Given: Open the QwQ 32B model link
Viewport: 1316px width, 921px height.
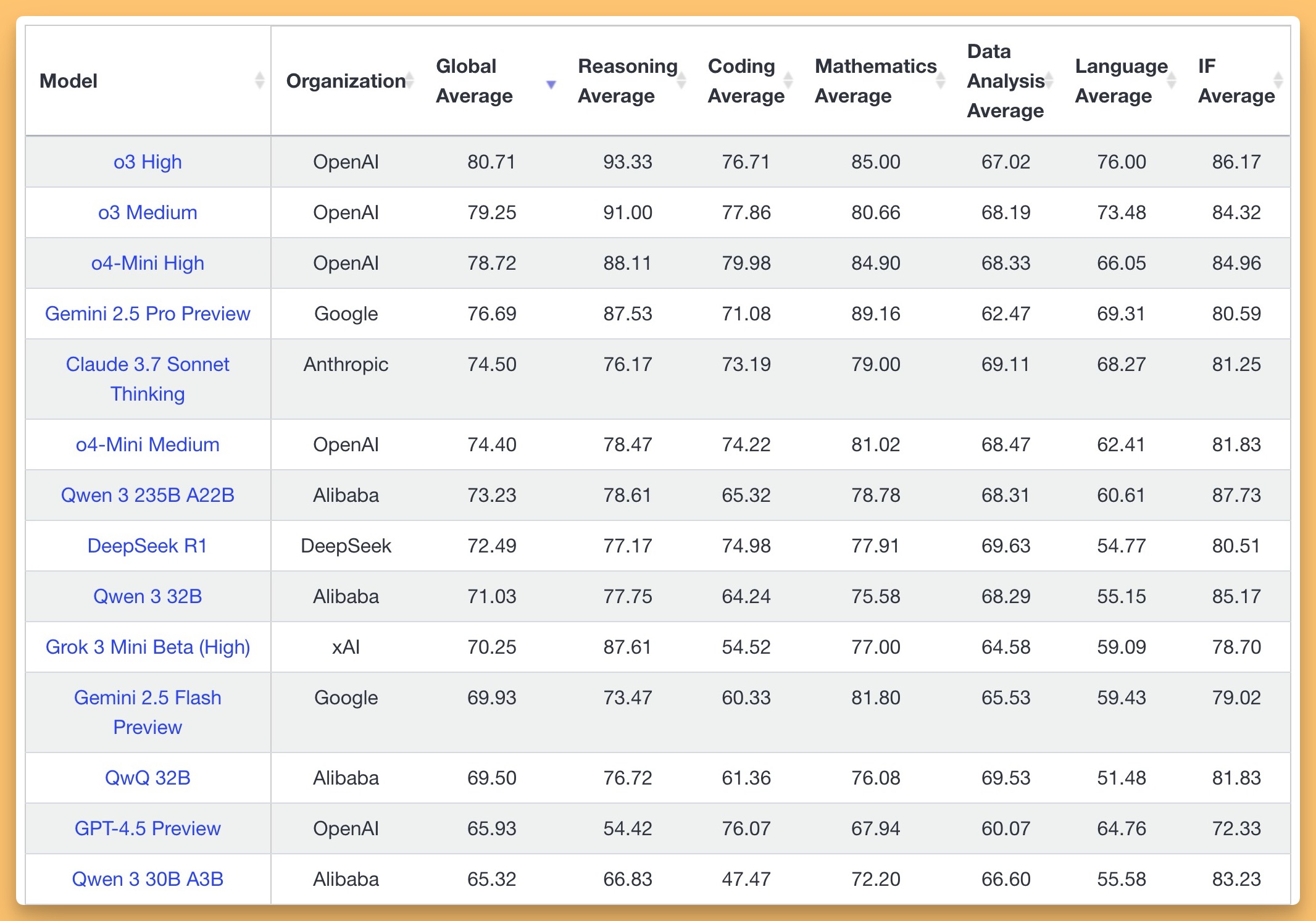Looking at the screenshot, I should tap(148, 778).
